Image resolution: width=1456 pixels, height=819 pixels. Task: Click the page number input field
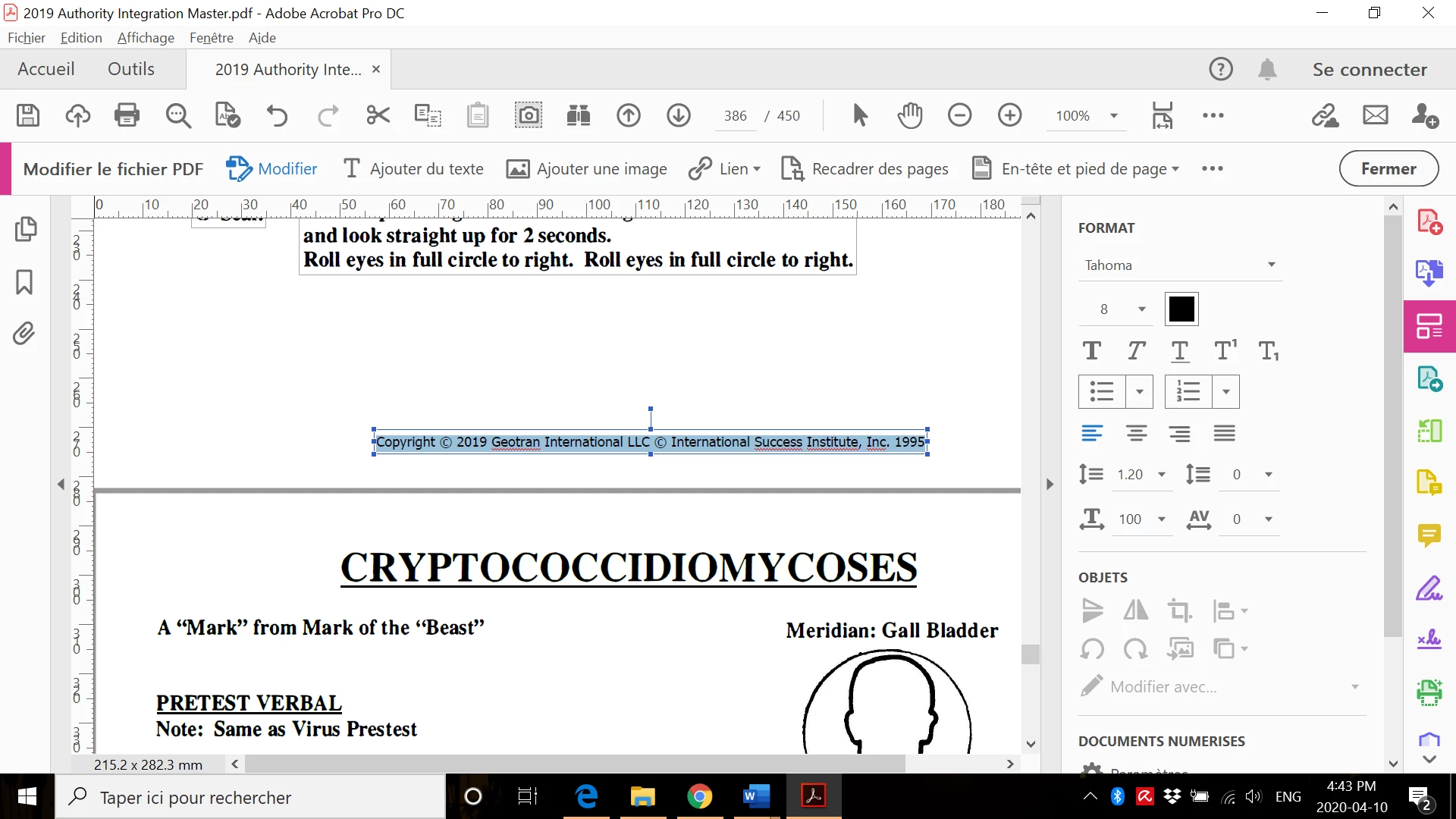[x=735, y=115]
